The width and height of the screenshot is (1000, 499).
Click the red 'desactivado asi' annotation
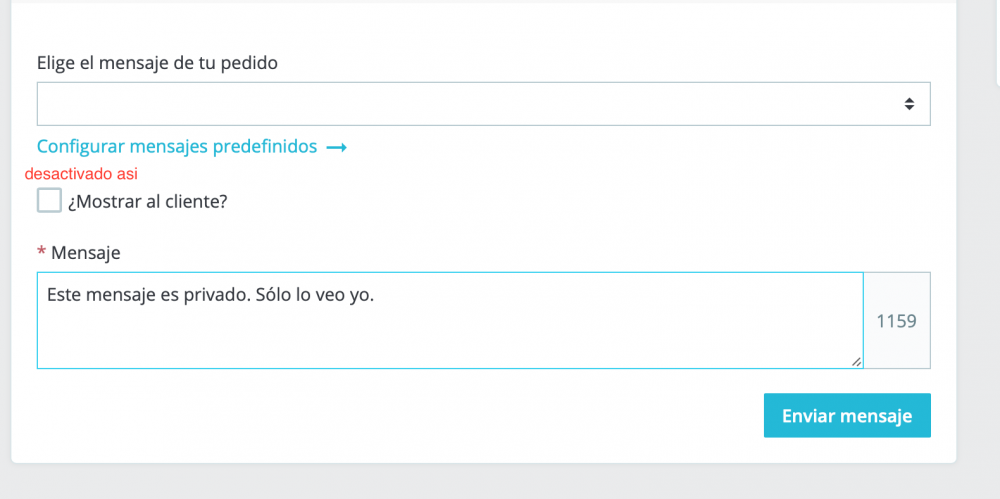[x=81, y=174]
